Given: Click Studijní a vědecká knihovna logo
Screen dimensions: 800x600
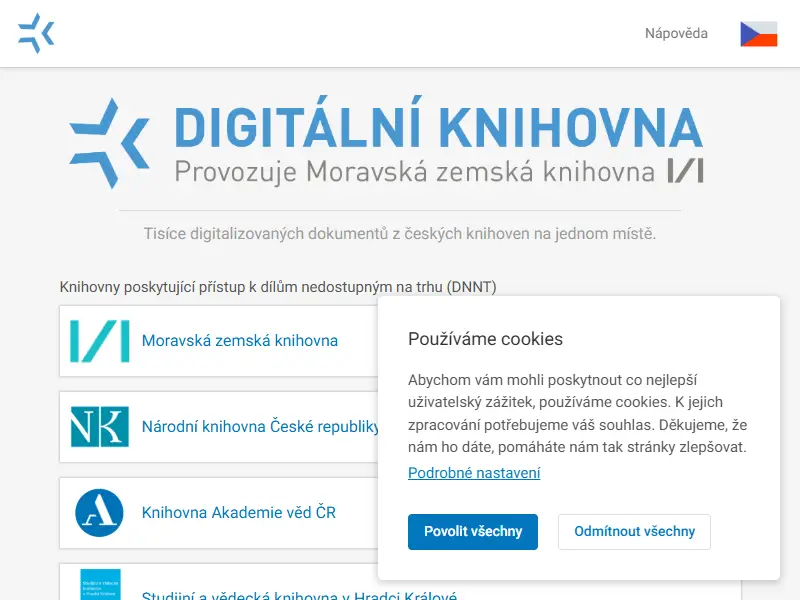Looking at the screenshot, I should click(101, 585).
